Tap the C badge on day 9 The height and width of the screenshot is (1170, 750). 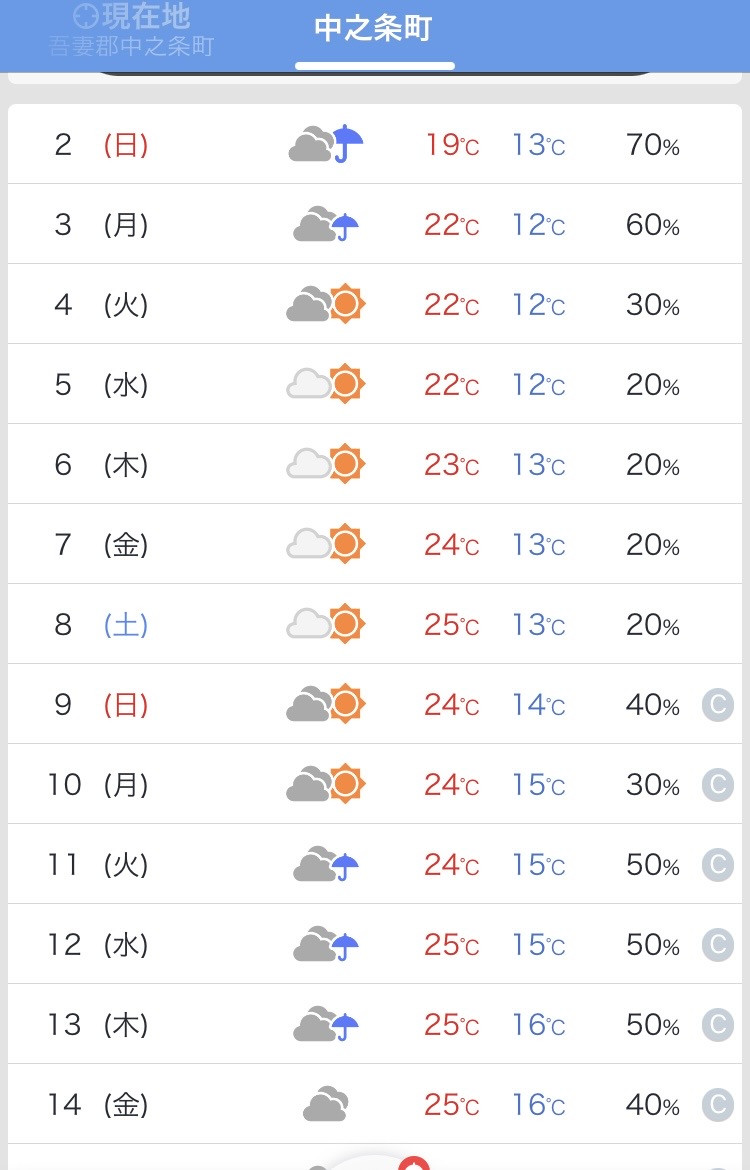tap(718, 704)
